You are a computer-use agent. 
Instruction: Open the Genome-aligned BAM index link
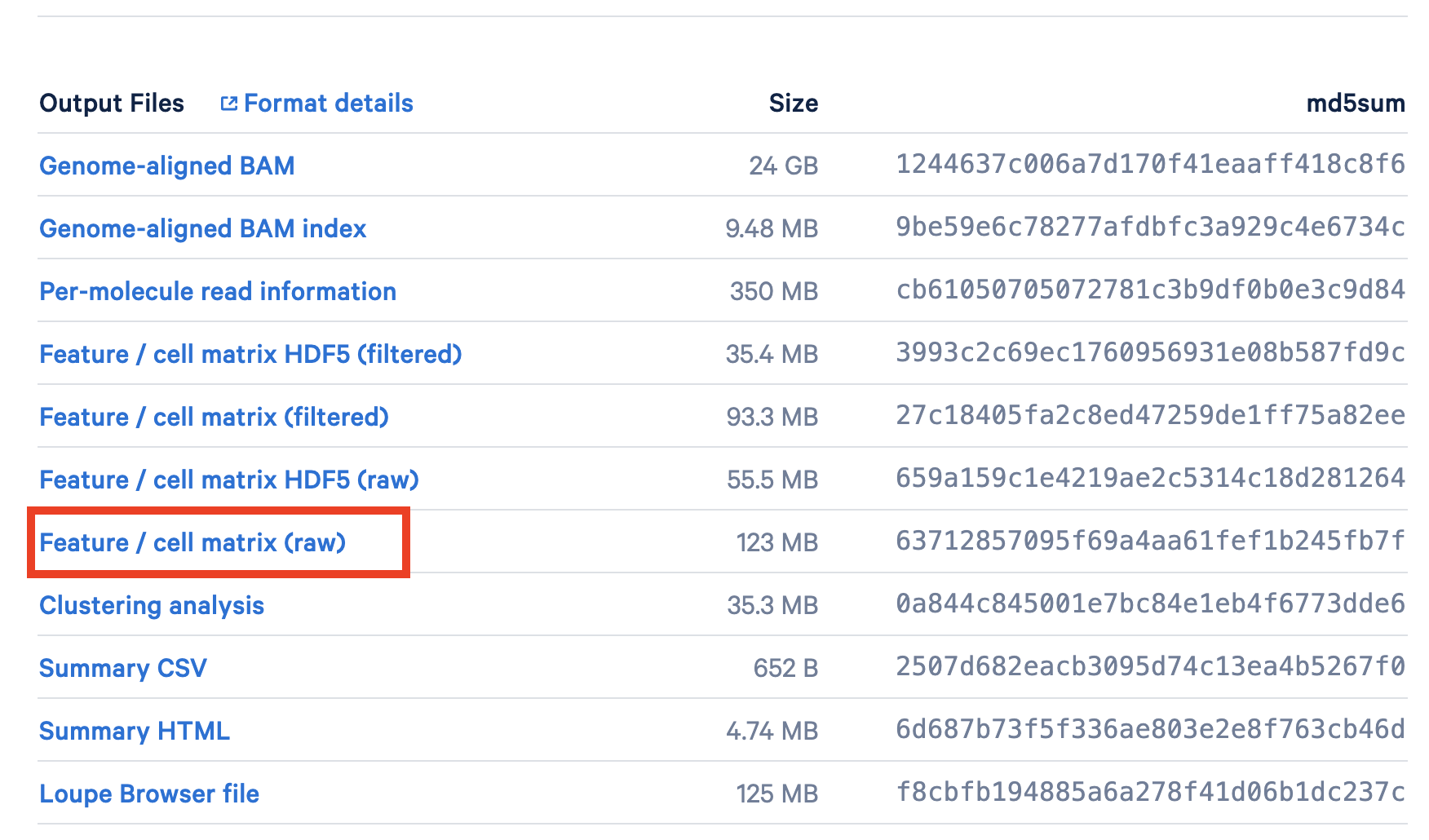202,228
